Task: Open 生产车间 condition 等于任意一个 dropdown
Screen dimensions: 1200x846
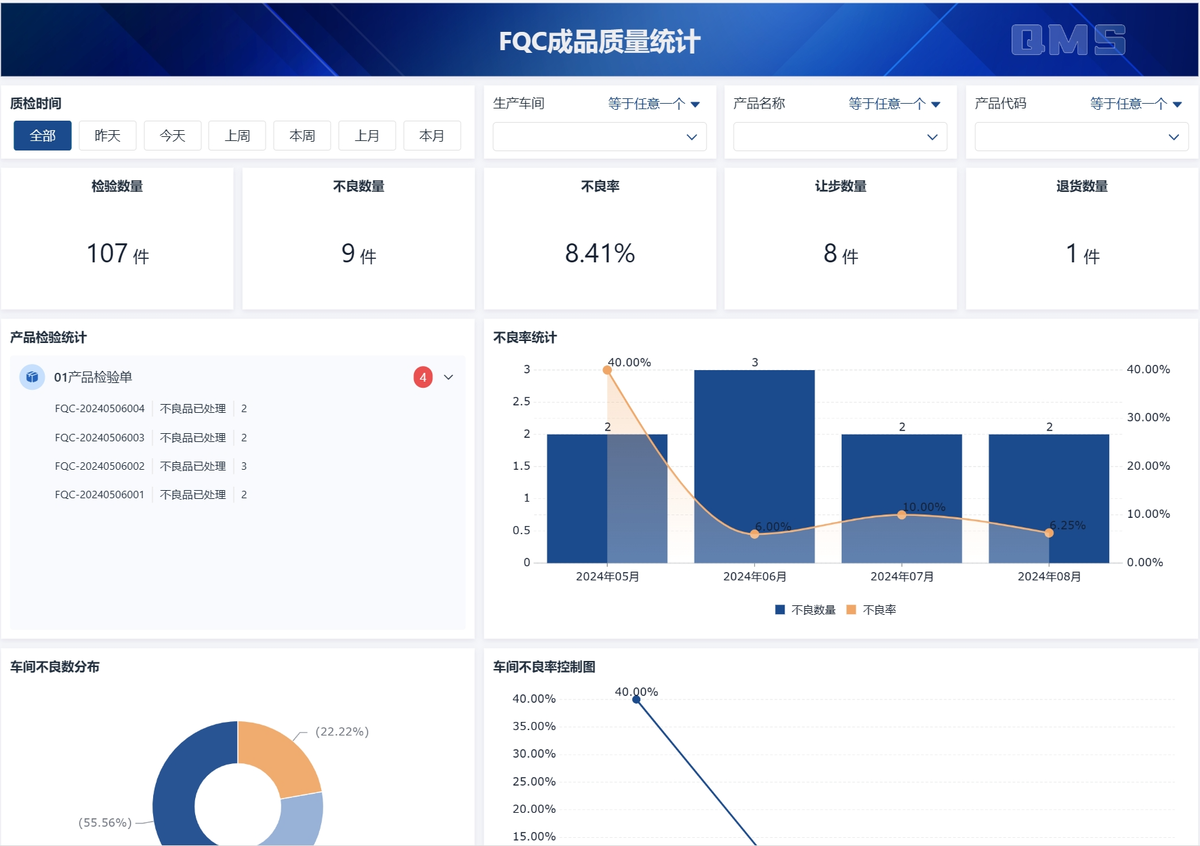Action: (x=654, y=103)
